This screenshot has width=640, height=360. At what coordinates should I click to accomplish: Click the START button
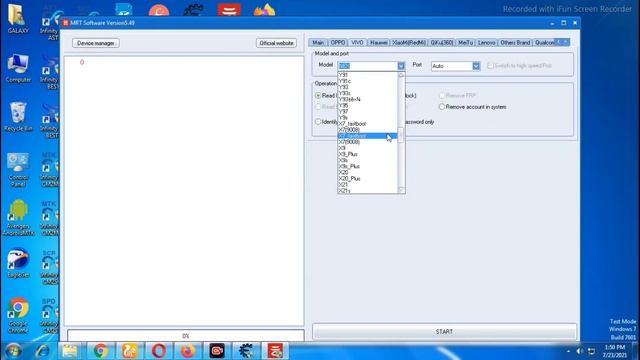(444, 332)
